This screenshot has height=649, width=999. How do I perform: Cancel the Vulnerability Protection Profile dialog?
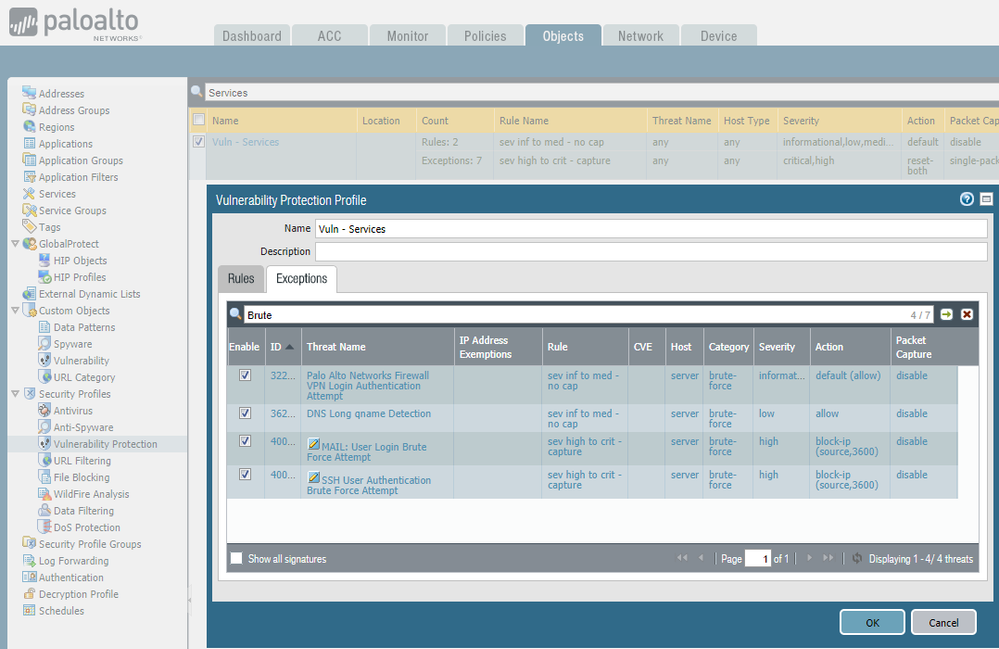pos(944,622)
